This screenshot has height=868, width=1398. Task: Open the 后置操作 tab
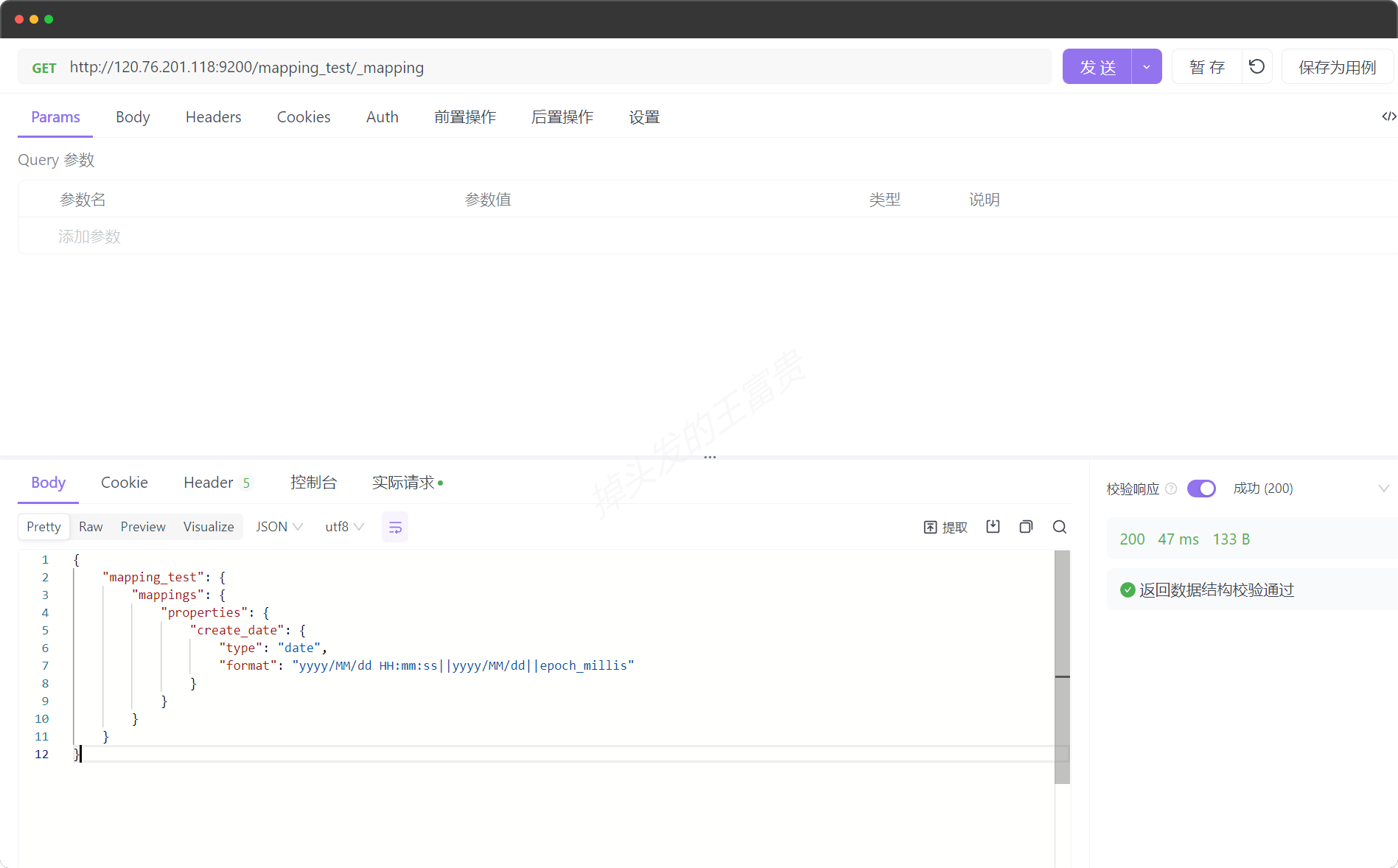tap(562, 117)
